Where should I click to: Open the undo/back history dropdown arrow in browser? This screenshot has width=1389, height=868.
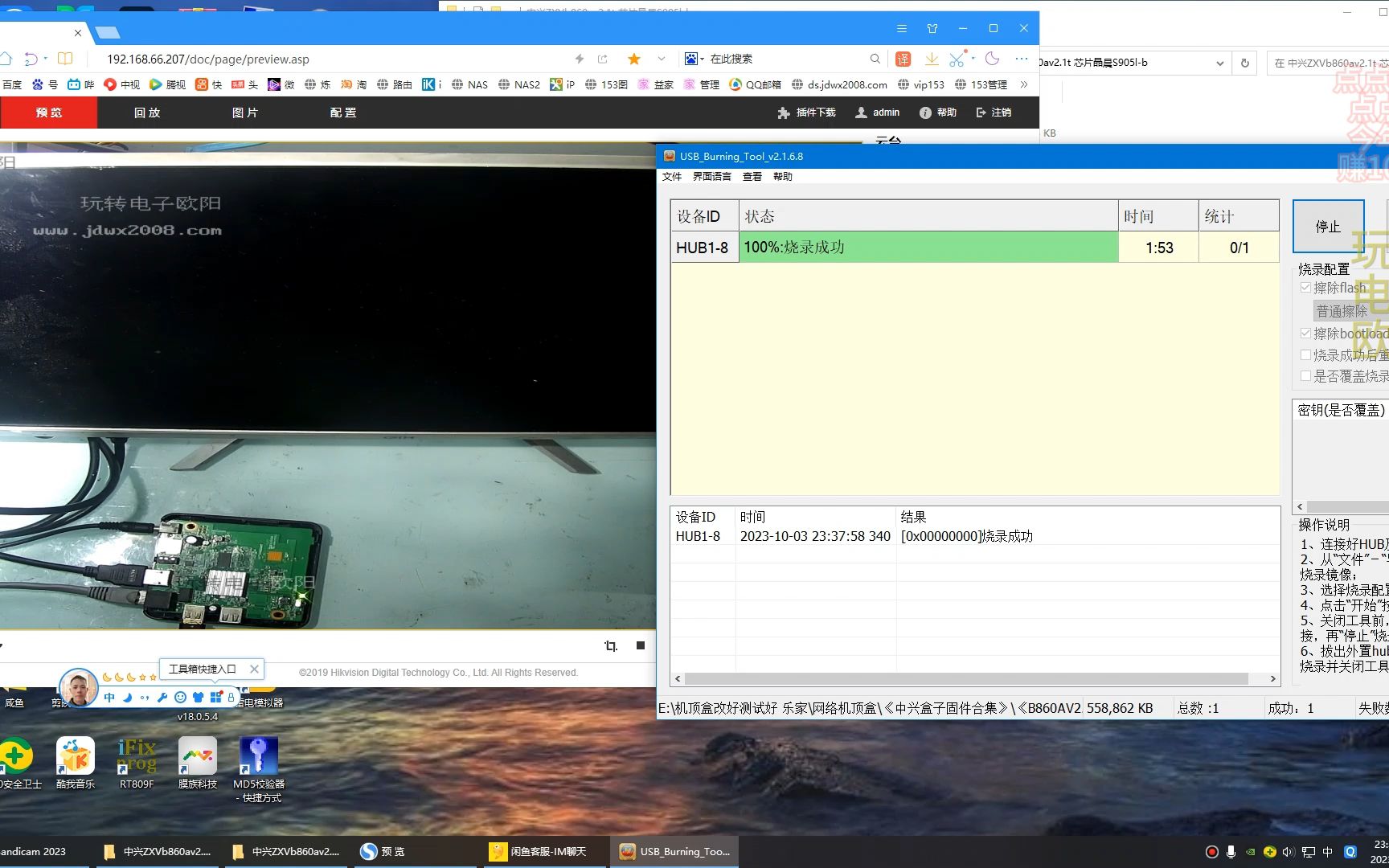click(46, 59)
